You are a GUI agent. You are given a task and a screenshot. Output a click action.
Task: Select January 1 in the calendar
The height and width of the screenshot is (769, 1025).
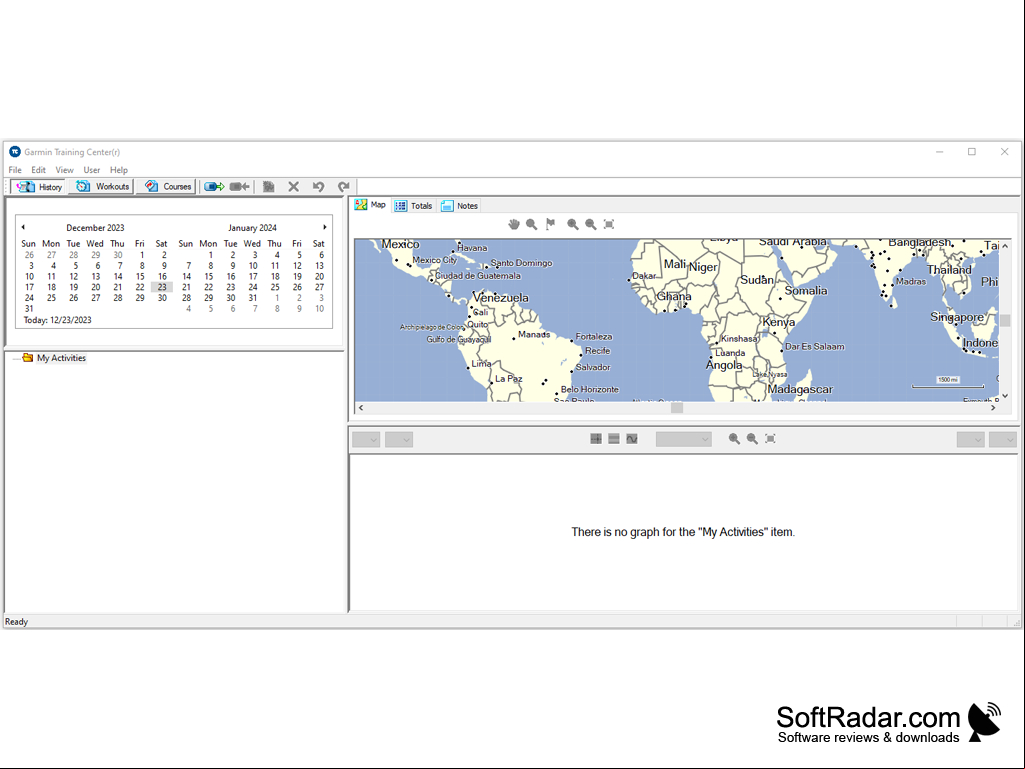click(x=210, y=255)
